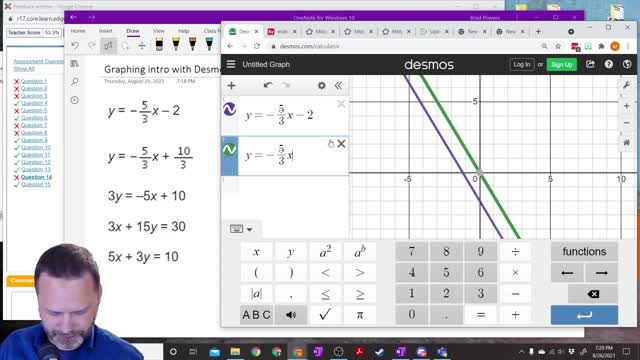This screenshot has height=360, width=640.
Task: Collapse the Desmos expression list
Action: pos(338,85)
